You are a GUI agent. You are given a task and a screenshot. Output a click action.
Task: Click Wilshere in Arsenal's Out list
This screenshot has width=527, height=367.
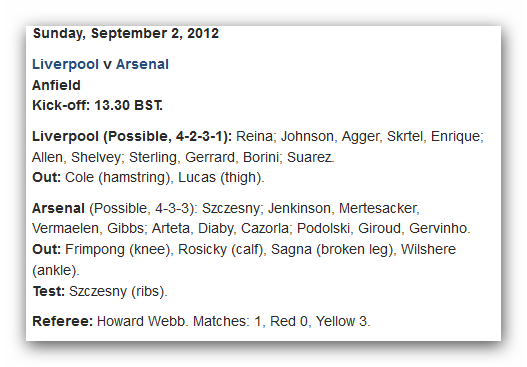tap(429, 249)
